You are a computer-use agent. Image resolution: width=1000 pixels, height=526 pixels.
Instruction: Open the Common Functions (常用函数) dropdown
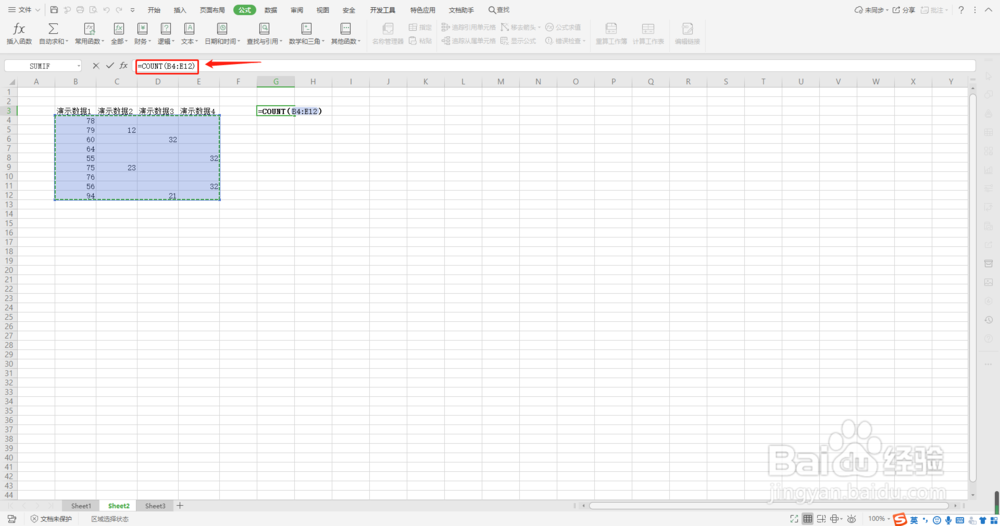point(89,33)
